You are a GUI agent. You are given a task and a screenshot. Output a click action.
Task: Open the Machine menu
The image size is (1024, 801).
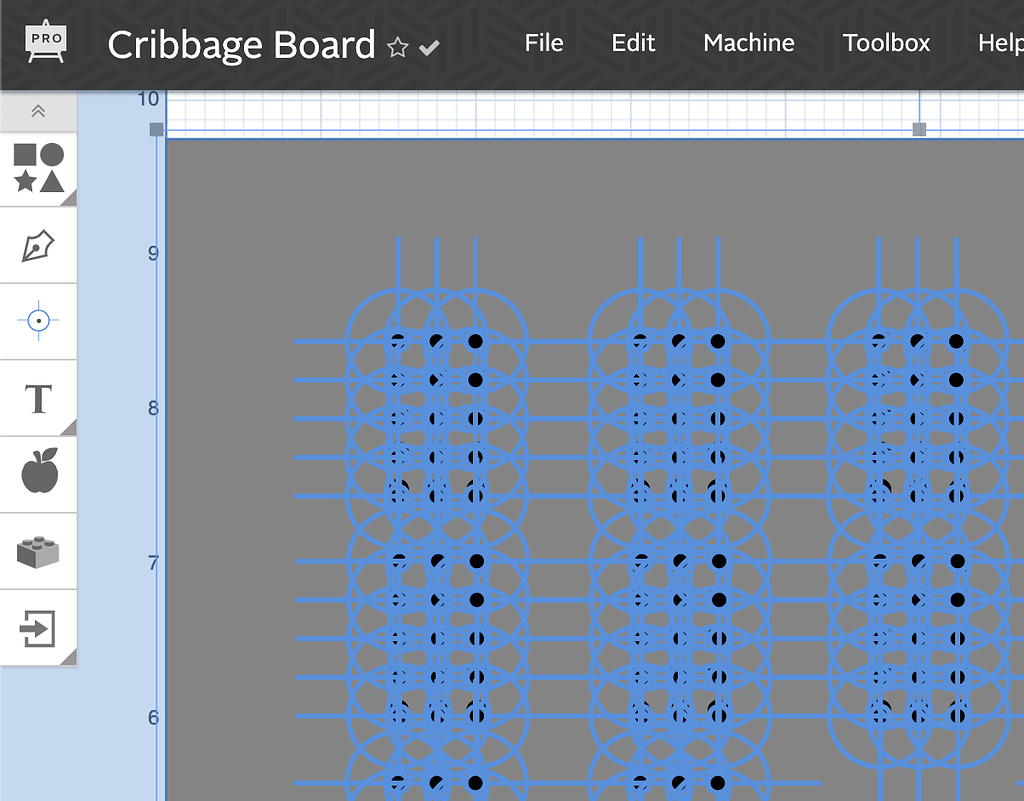[x=748, y=43]
